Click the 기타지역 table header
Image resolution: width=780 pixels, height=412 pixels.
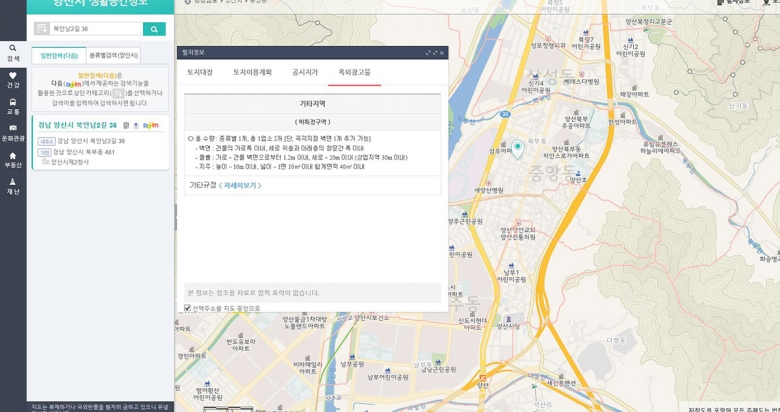click(x=312, y=104)
